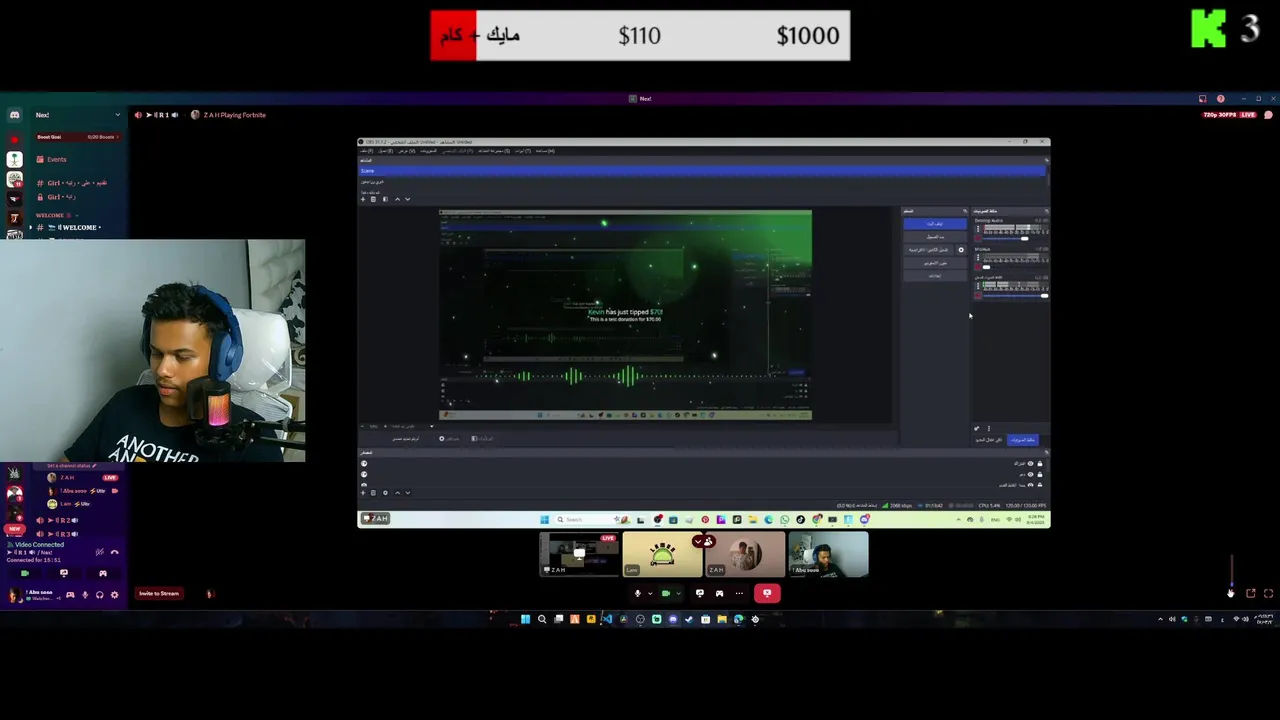Open Discord User Settings gear
The image size is (1280, 720).
coord(114,595)
